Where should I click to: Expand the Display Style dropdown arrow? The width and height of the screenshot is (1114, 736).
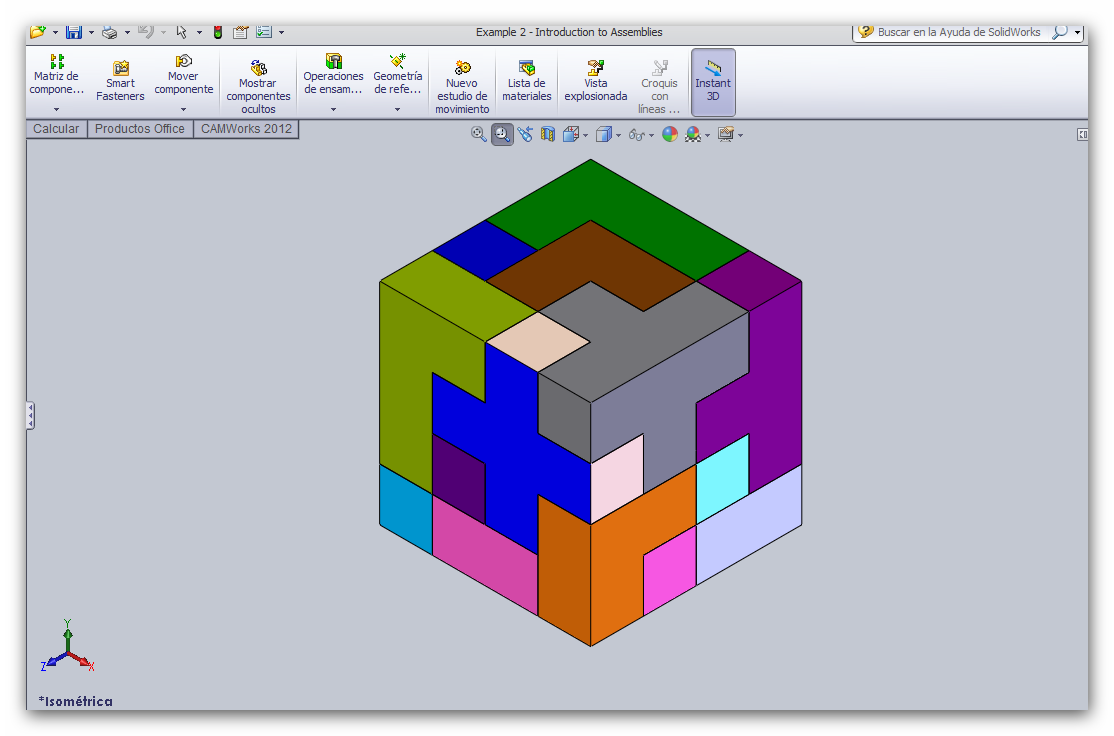(x=618, y=135)
